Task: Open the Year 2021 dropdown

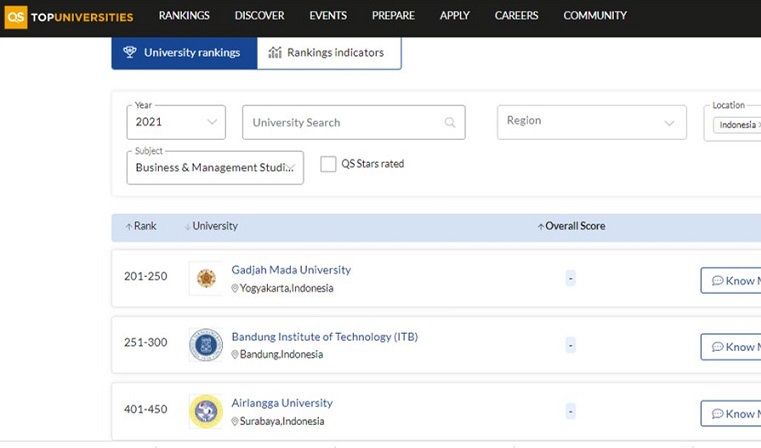Action: point(176,122)
